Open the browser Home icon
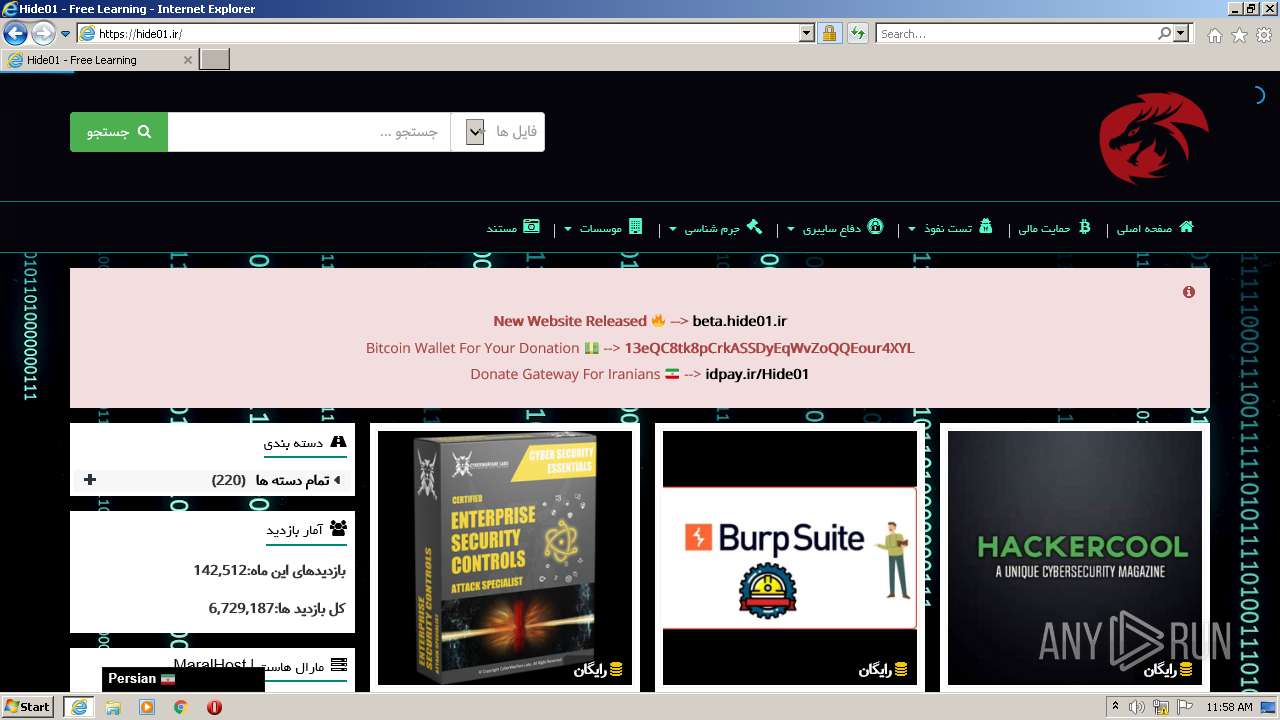The height and width of the screenshot is (720, 1280). coord(1214,35)
